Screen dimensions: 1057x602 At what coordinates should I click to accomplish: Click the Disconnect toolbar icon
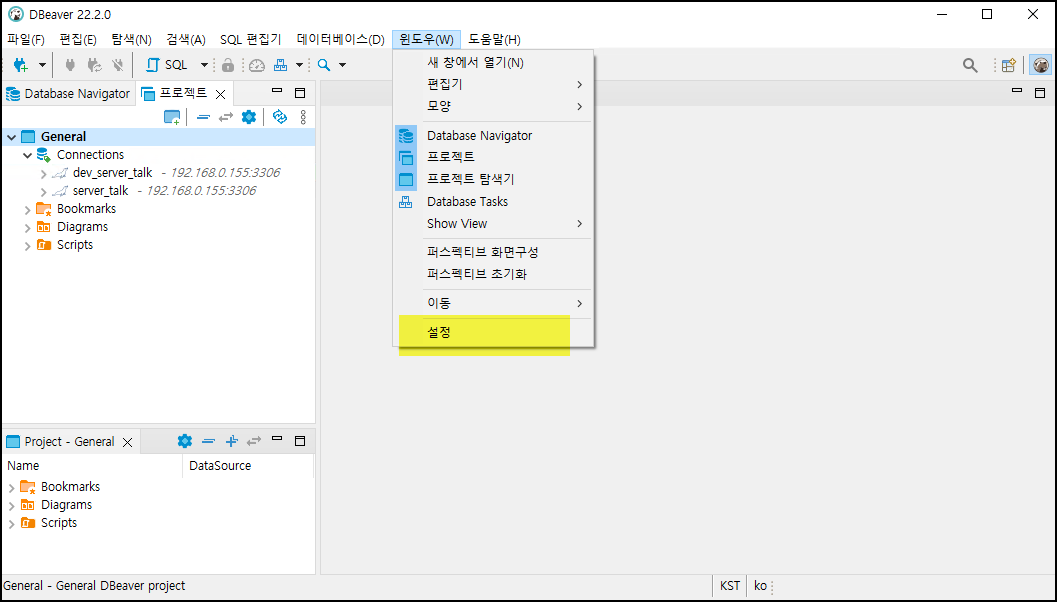point(118,65)
